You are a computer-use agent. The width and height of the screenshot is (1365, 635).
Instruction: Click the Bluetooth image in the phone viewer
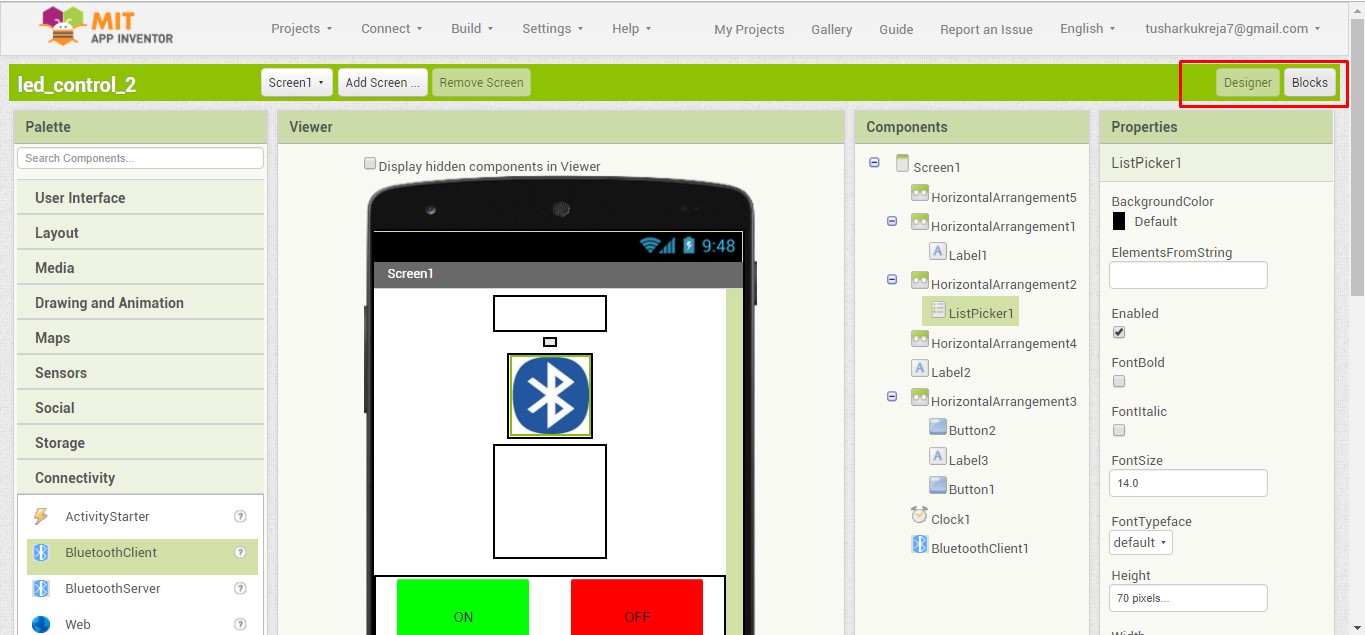550,395
